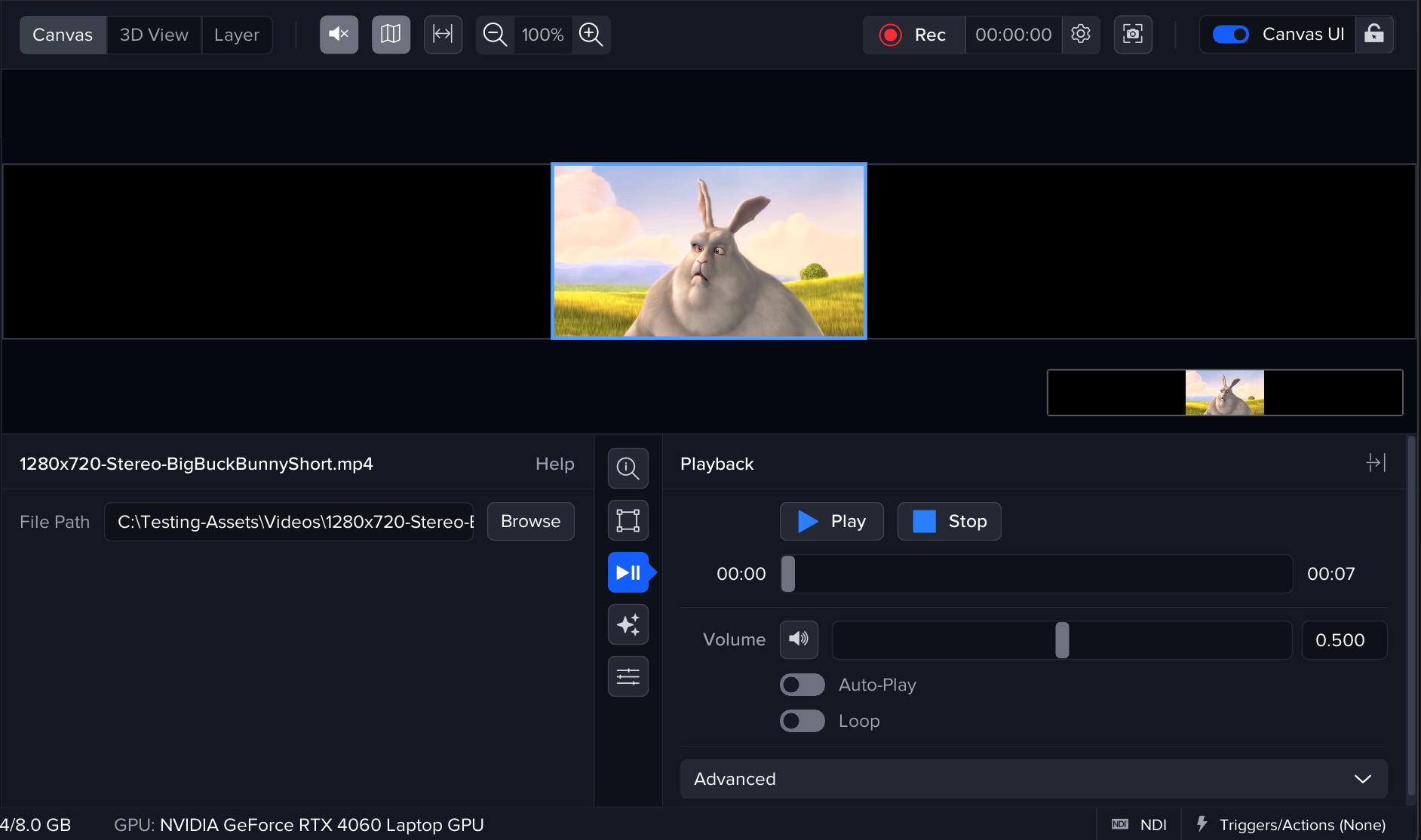Zoom out using the minus magnifier
This screenshot has width=1421, height=840.
click(x=495, y=35)
